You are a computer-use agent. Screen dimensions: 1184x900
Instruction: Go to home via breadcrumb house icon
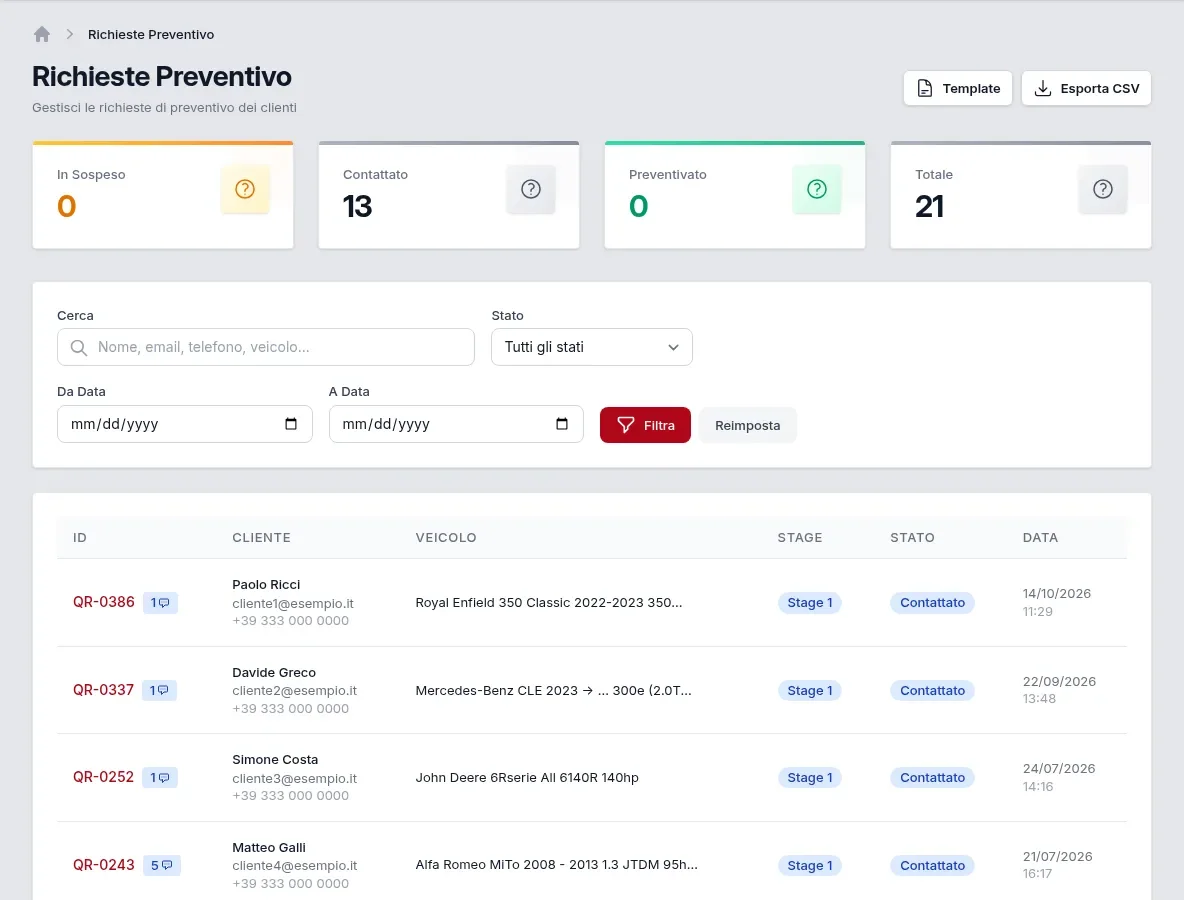pyautogui.click(x=42, y=34)
